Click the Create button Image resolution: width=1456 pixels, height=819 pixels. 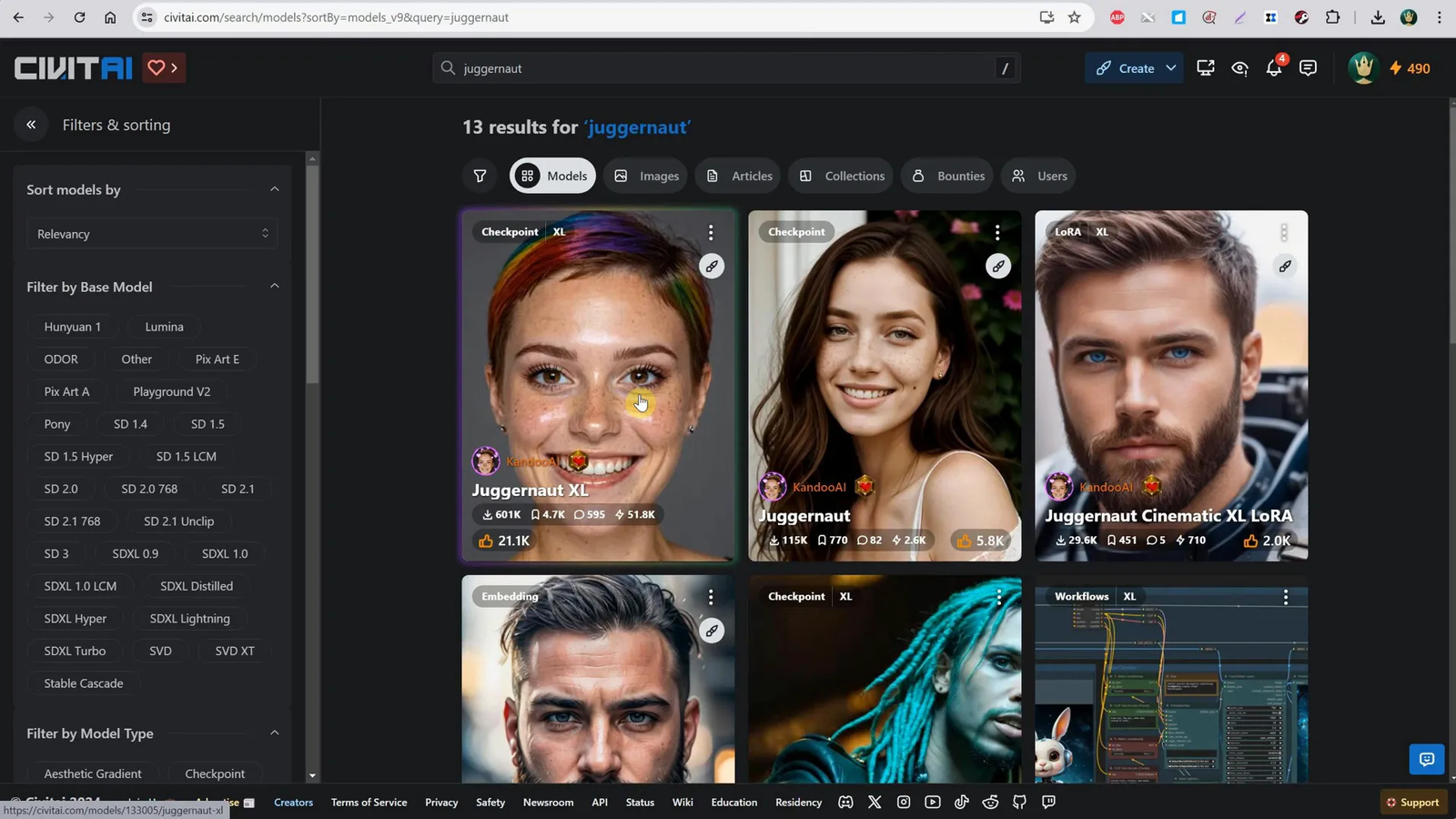point(1125,68)
